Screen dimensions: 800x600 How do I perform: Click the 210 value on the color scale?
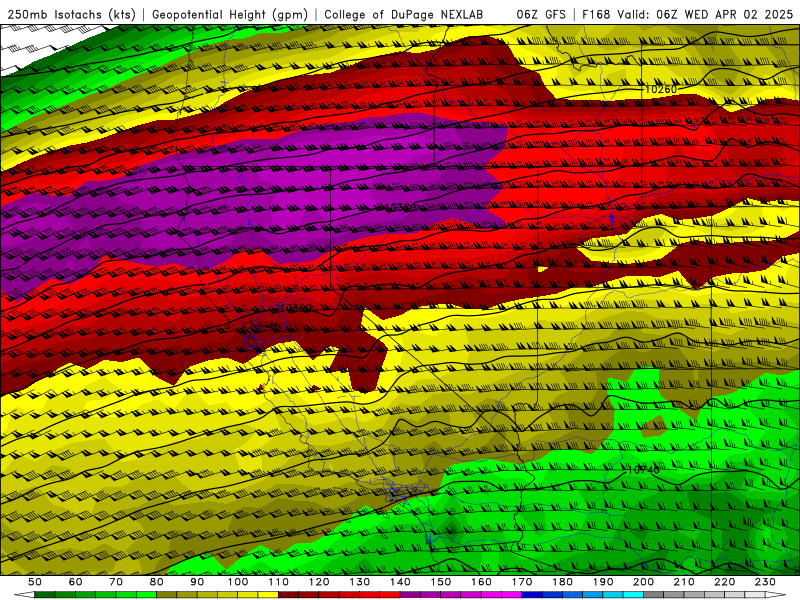coord(684,582)
